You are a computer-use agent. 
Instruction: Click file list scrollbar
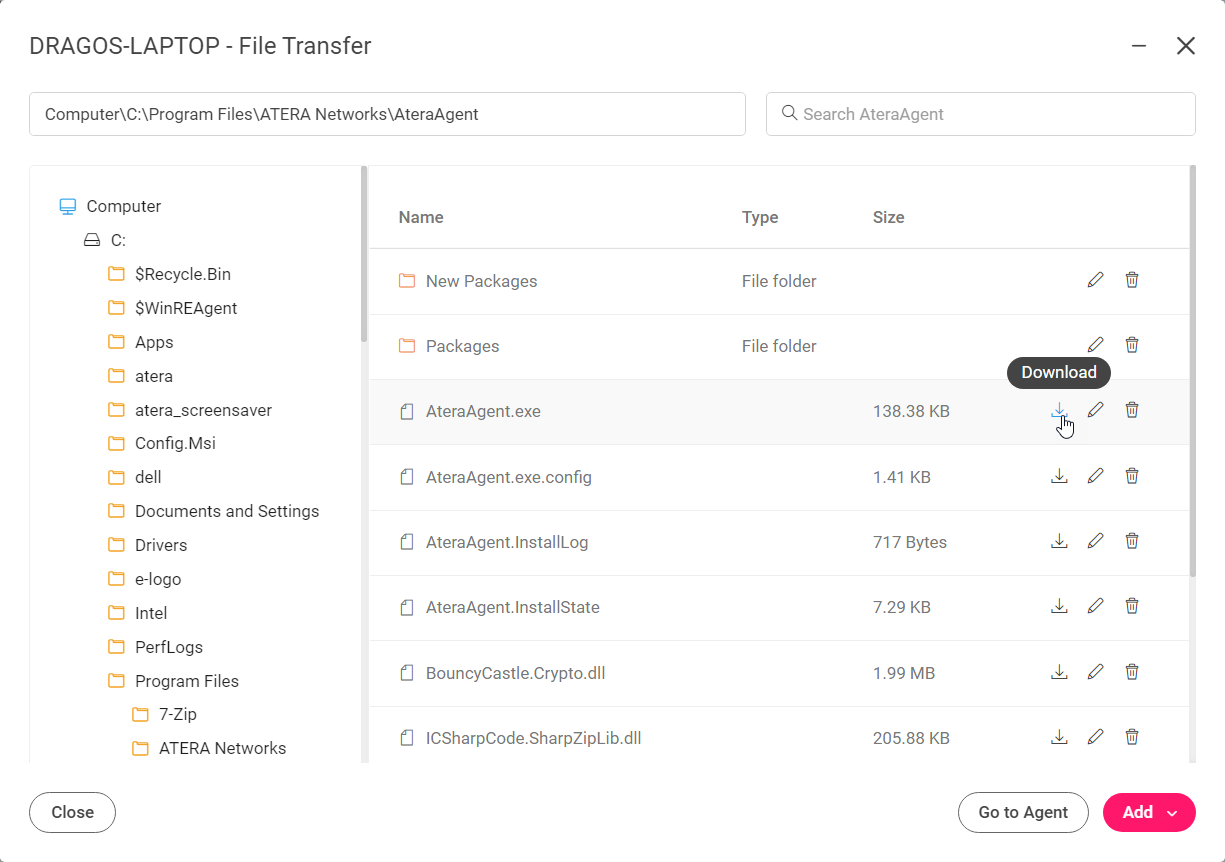1192,371
